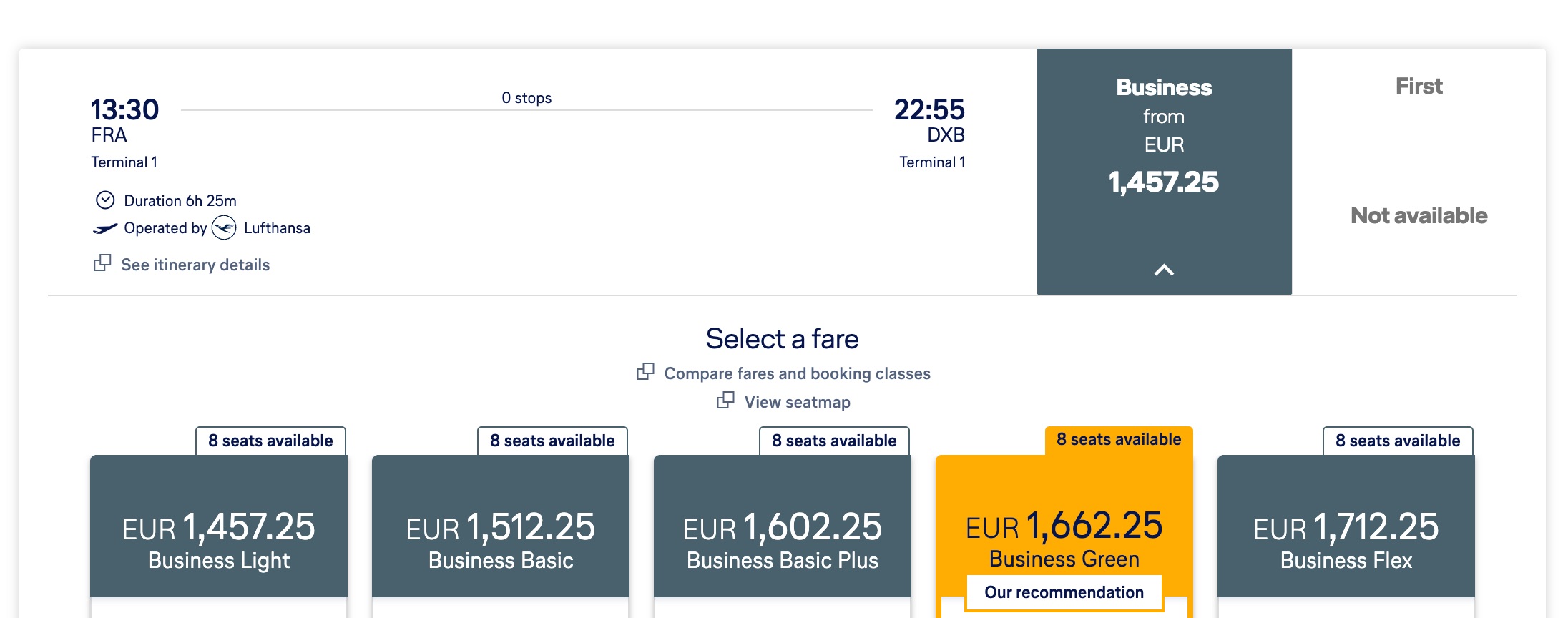Viewport: 1568px width, 618px height.
Task: Click the itinerary details window icon
Action: click(103, 263)
